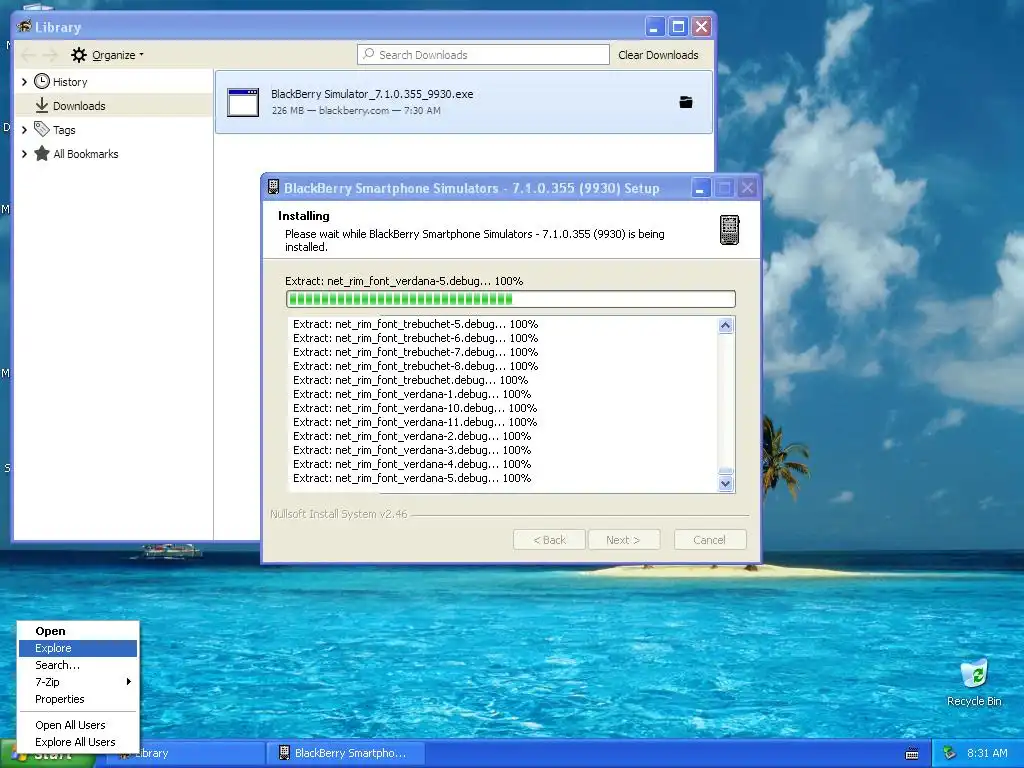This screenshot has width=1024, height=768.
Task: Click log line net_rim_font_trebuchet-8.debug
Action: click(x=415, y=366)
